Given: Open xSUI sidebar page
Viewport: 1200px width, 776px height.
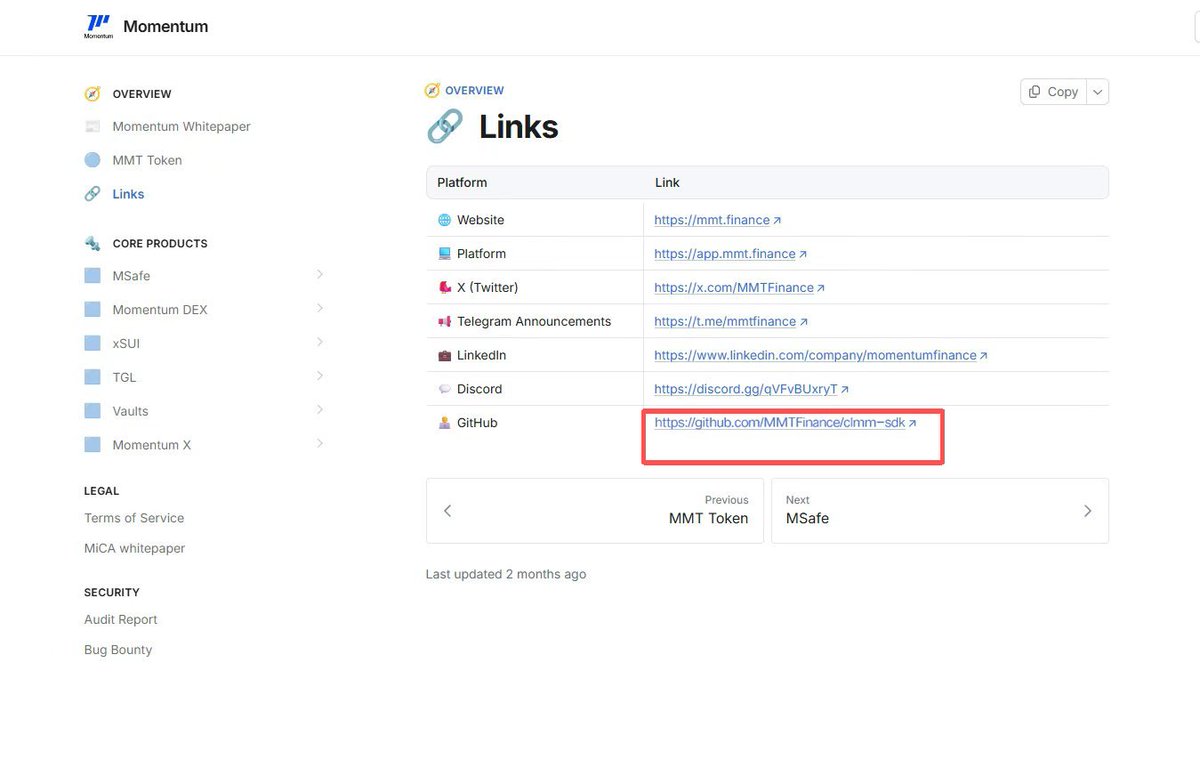Looking at the screenshot, I should click(x=126, y=344).
